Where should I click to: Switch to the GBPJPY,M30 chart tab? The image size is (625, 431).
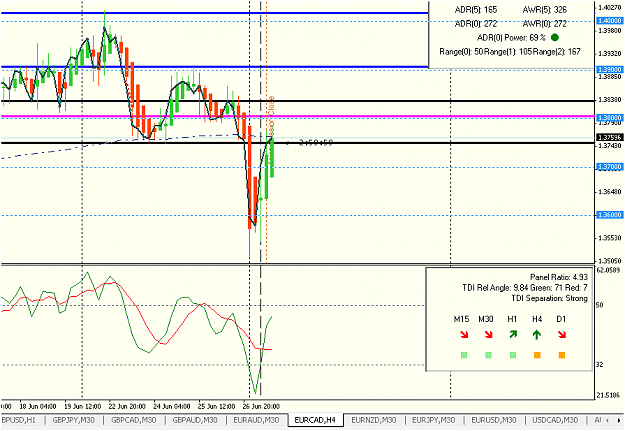click(x=73, y=420)
